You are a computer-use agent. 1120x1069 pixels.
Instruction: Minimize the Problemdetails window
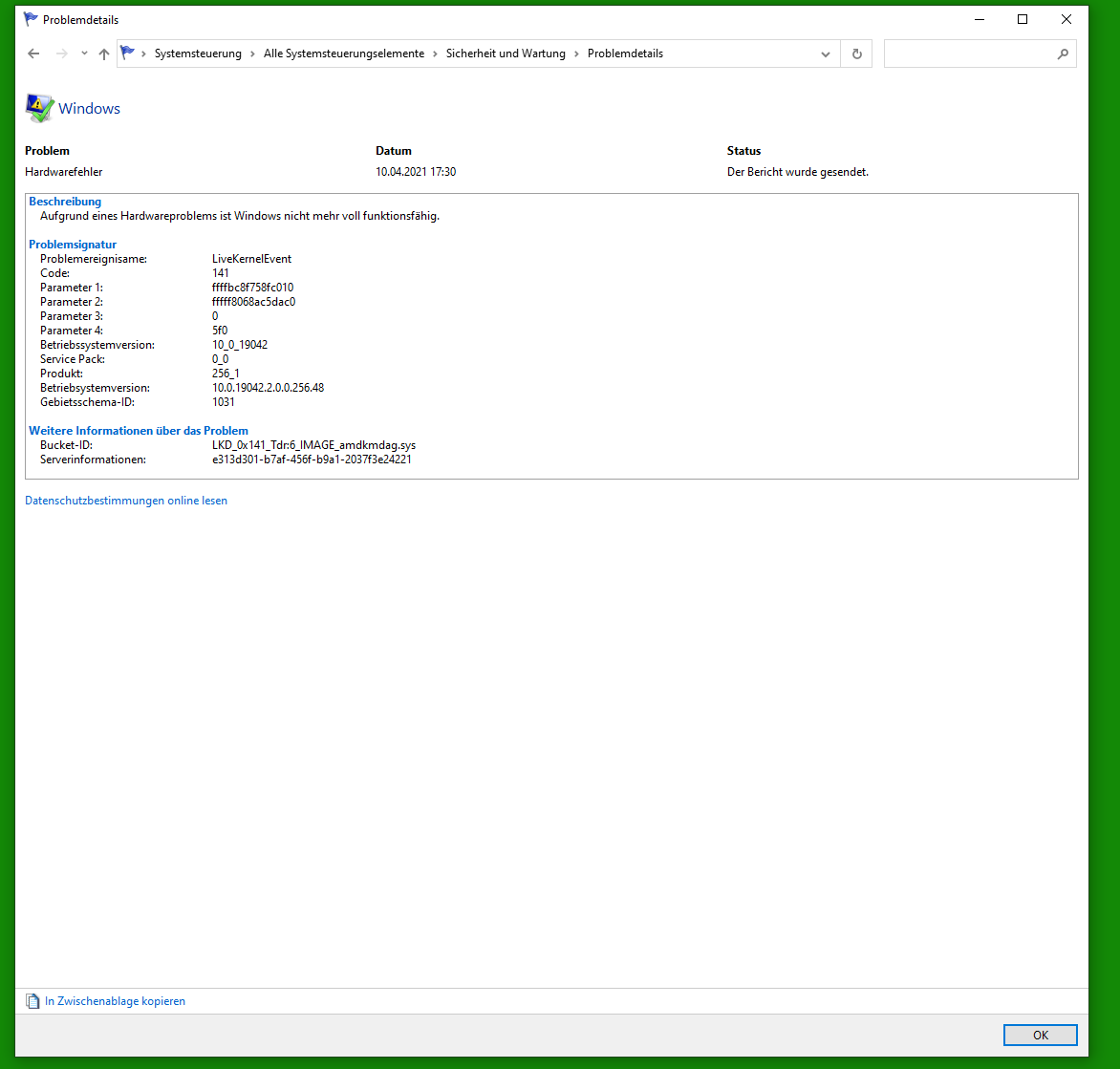tap(980, 19)
